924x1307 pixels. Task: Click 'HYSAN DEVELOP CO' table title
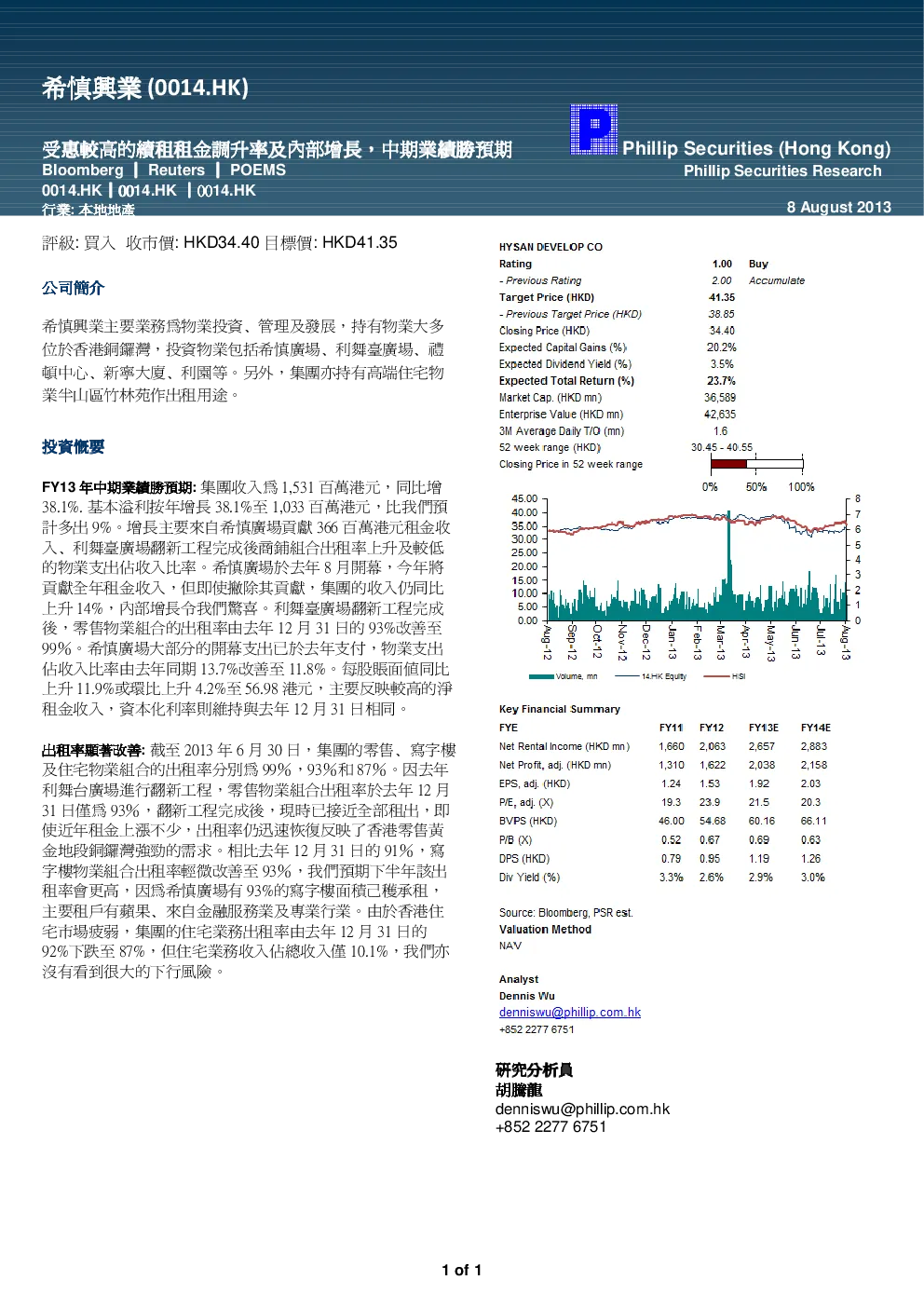tap(550, 247)
